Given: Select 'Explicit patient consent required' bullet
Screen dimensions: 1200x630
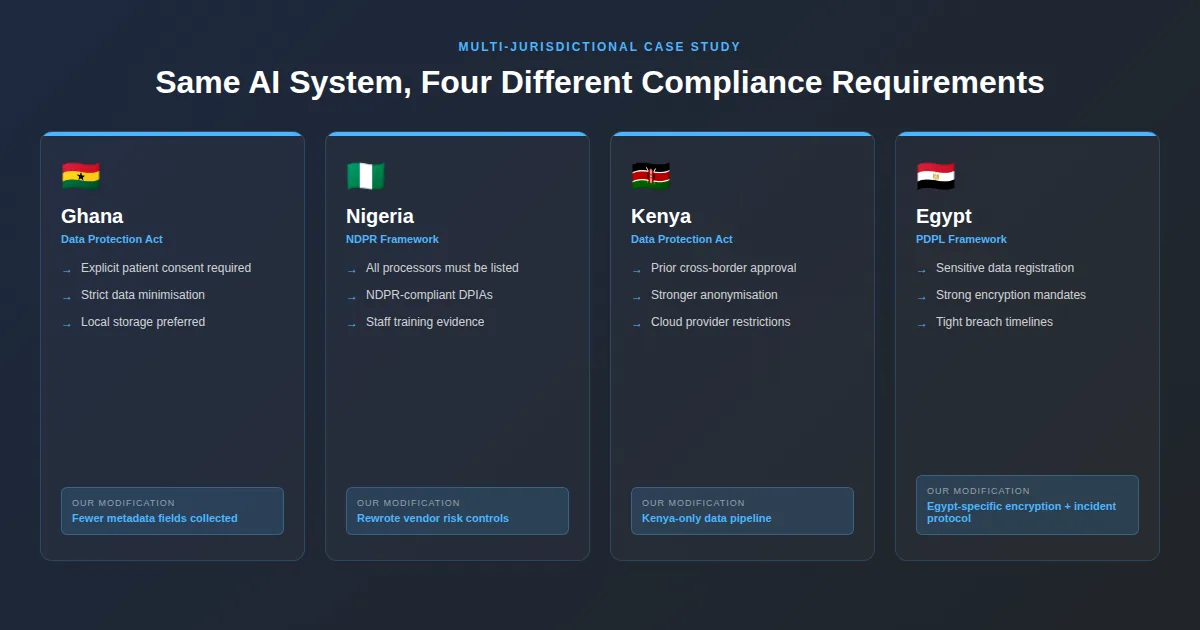Looking at the screenshot, I should pyautogui.click(x=166, y=268).
